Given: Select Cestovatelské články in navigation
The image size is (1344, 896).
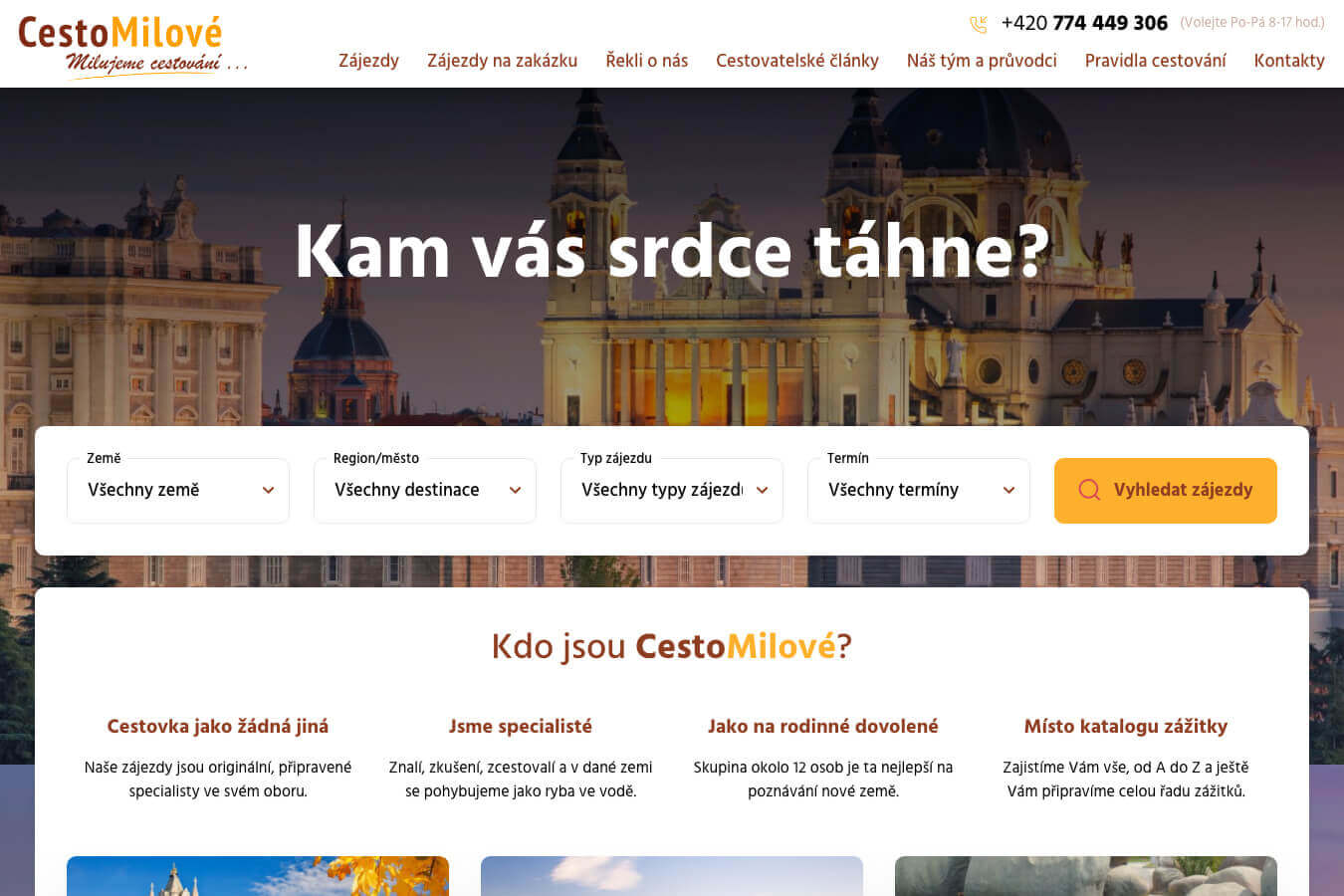Looking at the screenshot, I should pyautogui.click(x=797, y=61).
